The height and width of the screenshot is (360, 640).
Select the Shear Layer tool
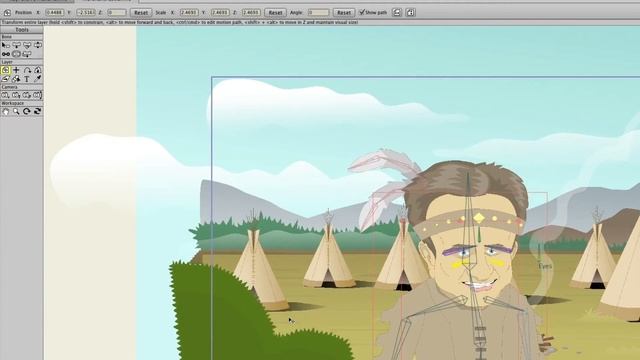tap(6, 79)
